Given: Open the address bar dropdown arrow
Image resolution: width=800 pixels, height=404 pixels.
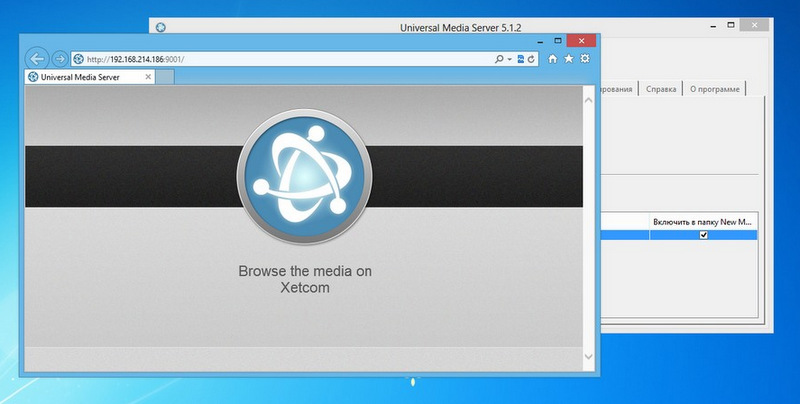Looking at the screenshot, I should pos(509,59).
